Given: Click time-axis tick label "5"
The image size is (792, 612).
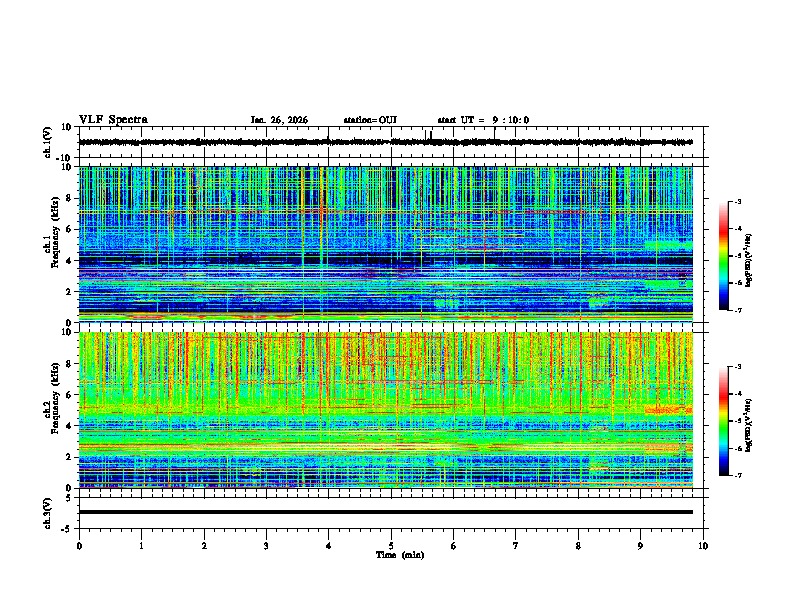Looking at the screenshot, I should coord(391,546).
